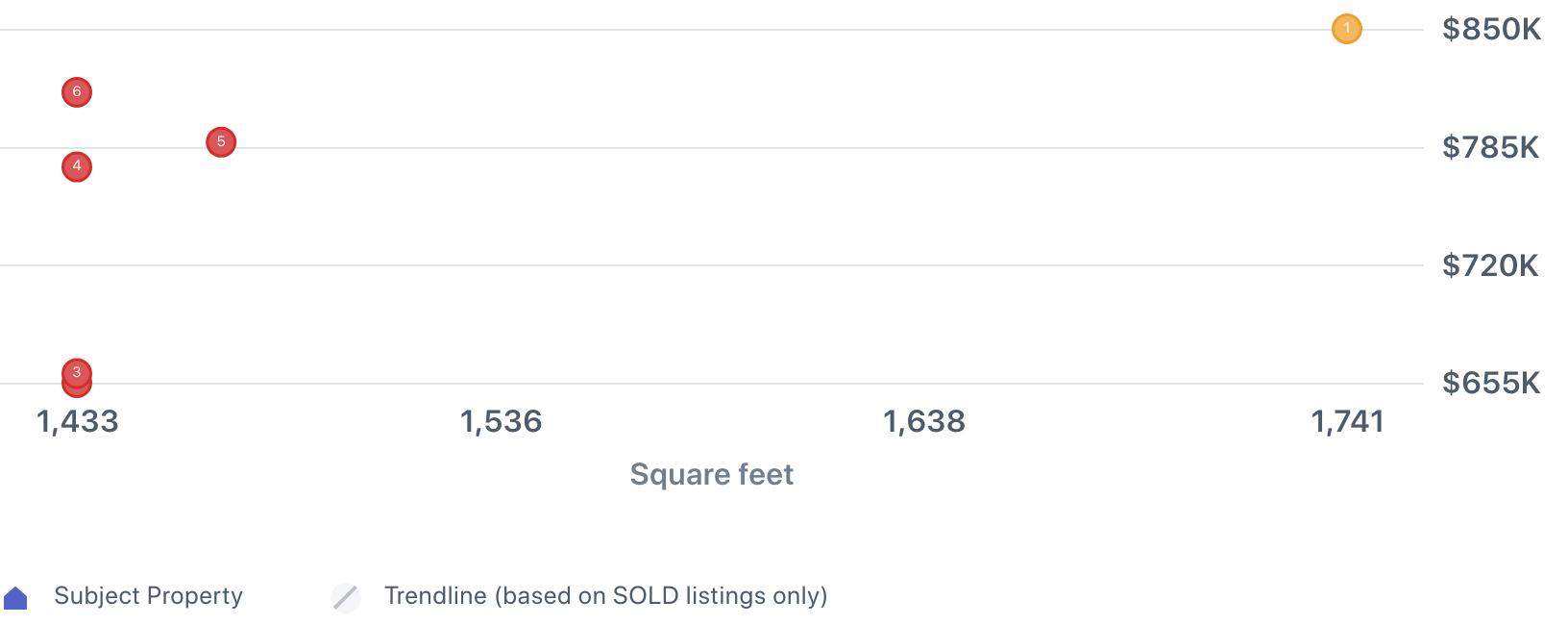Toggle Trendline (based on SOLD listings only)
The image size is (1568, 625).
point(605,596)
